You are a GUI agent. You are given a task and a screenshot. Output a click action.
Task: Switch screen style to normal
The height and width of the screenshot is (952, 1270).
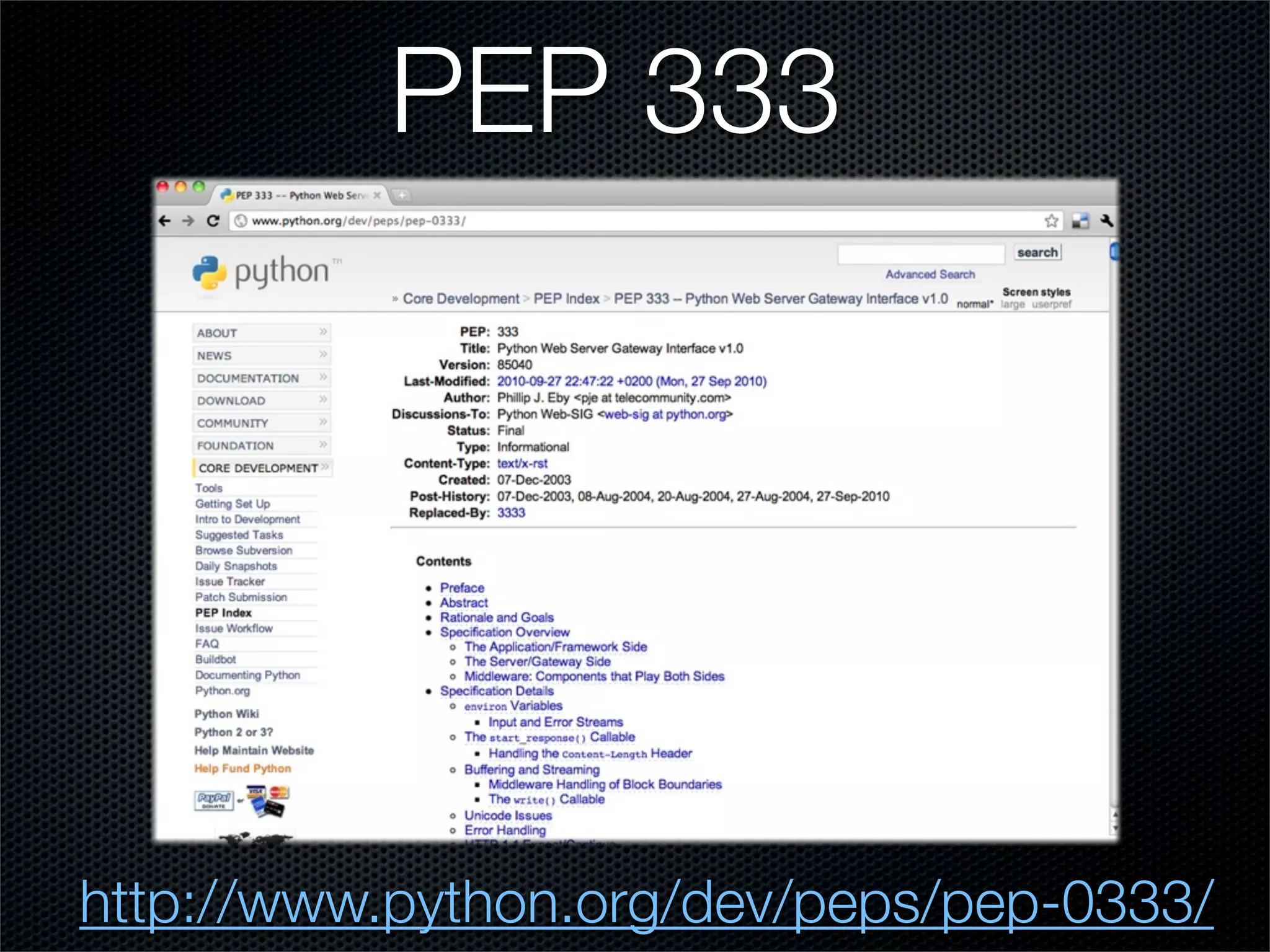pos(974,304)
